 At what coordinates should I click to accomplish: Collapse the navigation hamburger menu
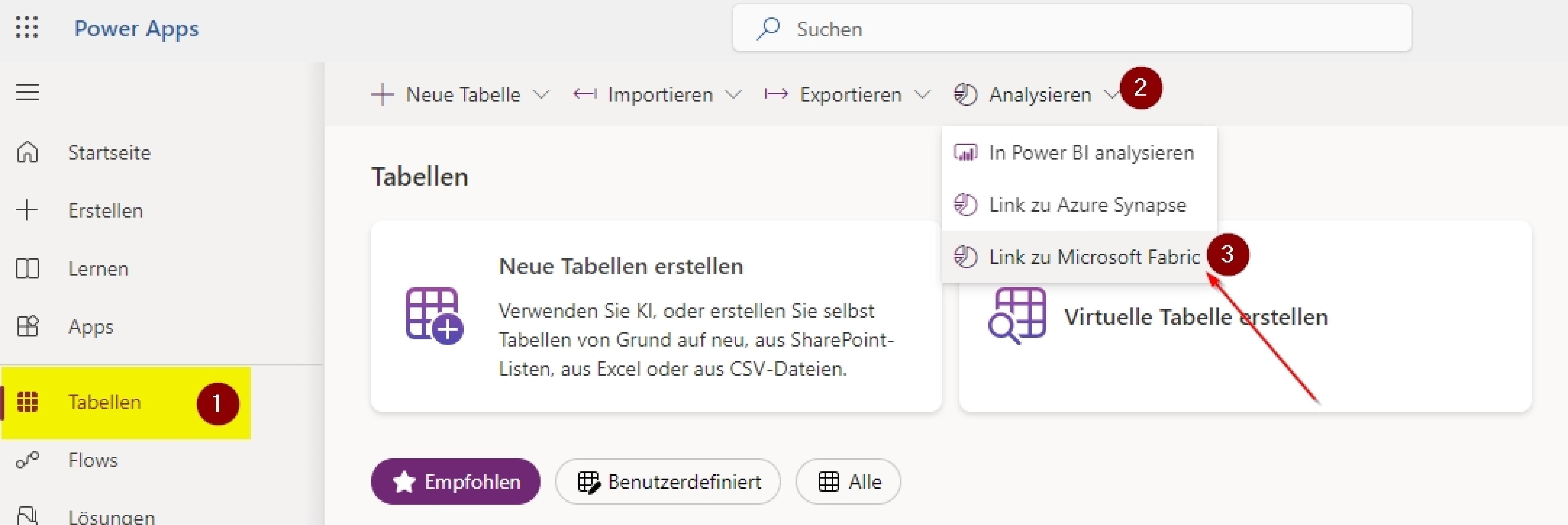point(27,92)
